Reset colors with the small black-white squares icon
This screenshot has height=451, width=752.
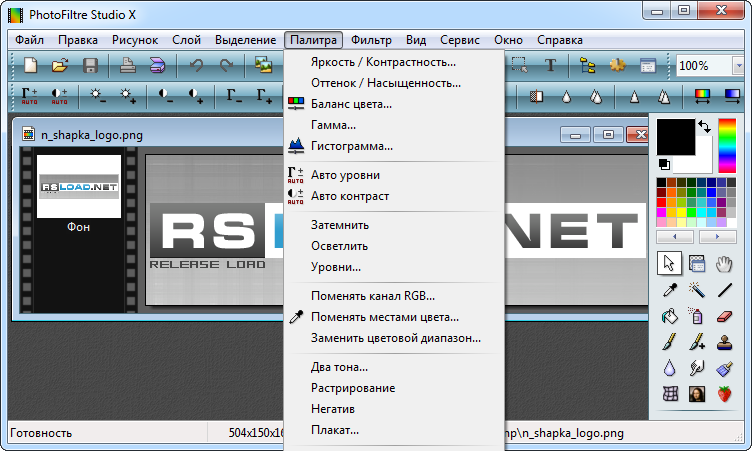(664, 165)
